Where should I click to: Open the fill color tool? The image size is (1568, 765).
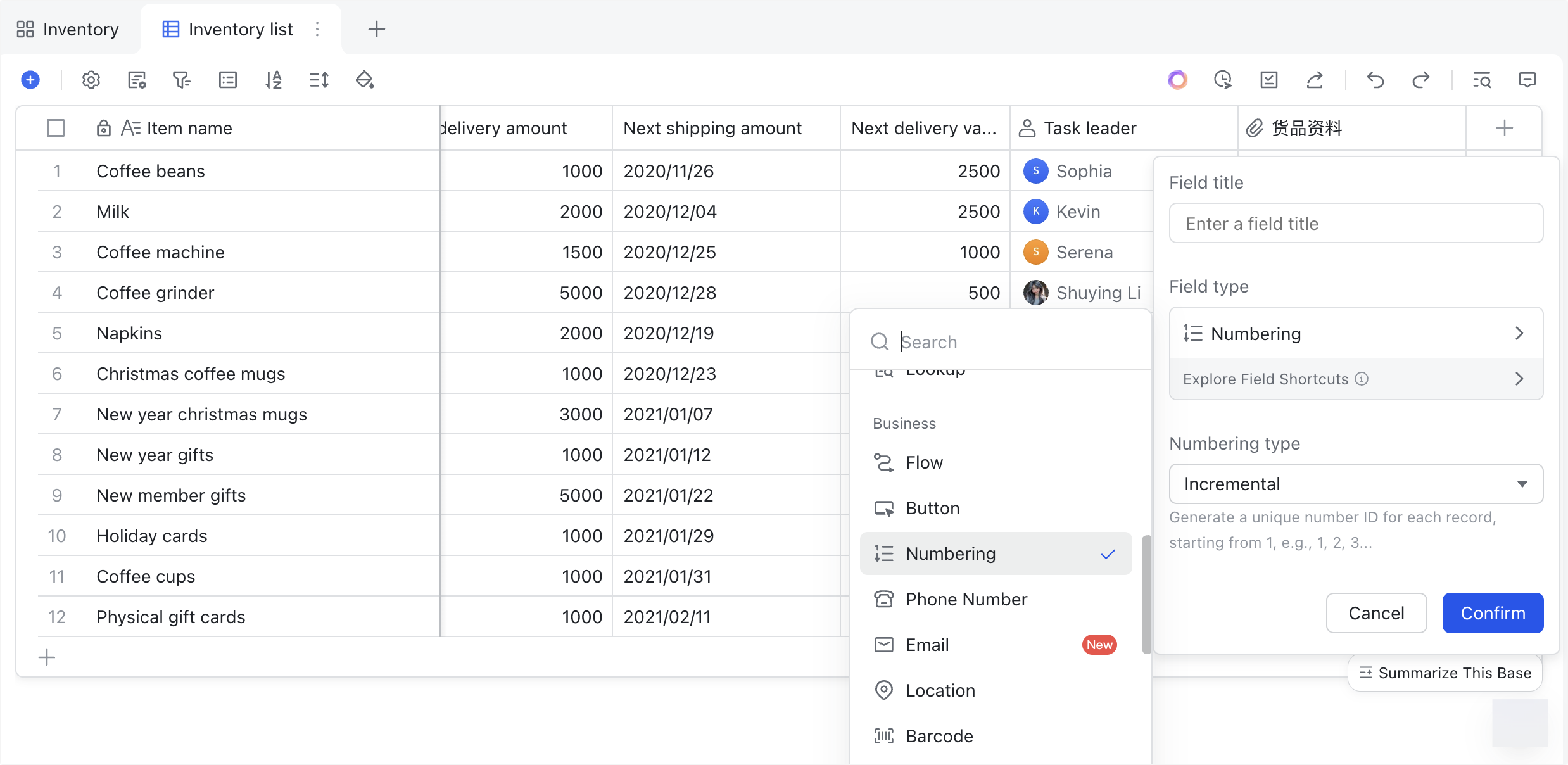click(364, 80)
